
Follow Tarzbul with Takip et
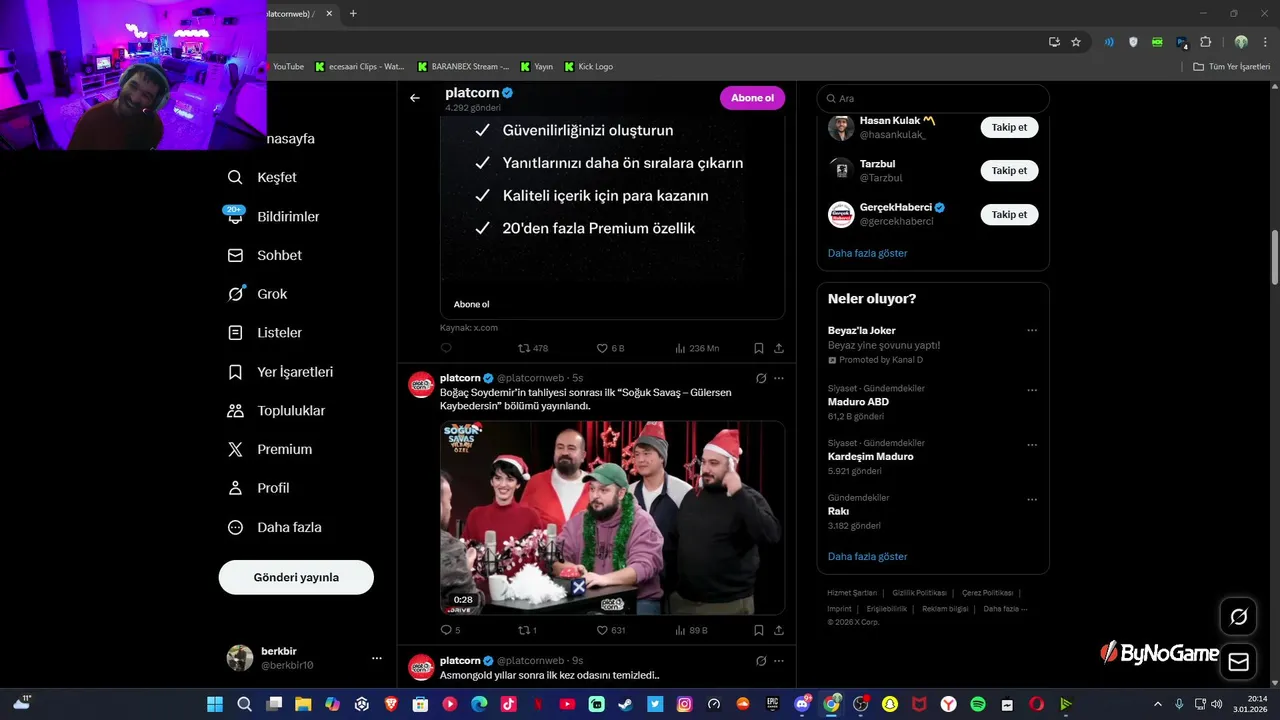click(x=1009, y=170)
